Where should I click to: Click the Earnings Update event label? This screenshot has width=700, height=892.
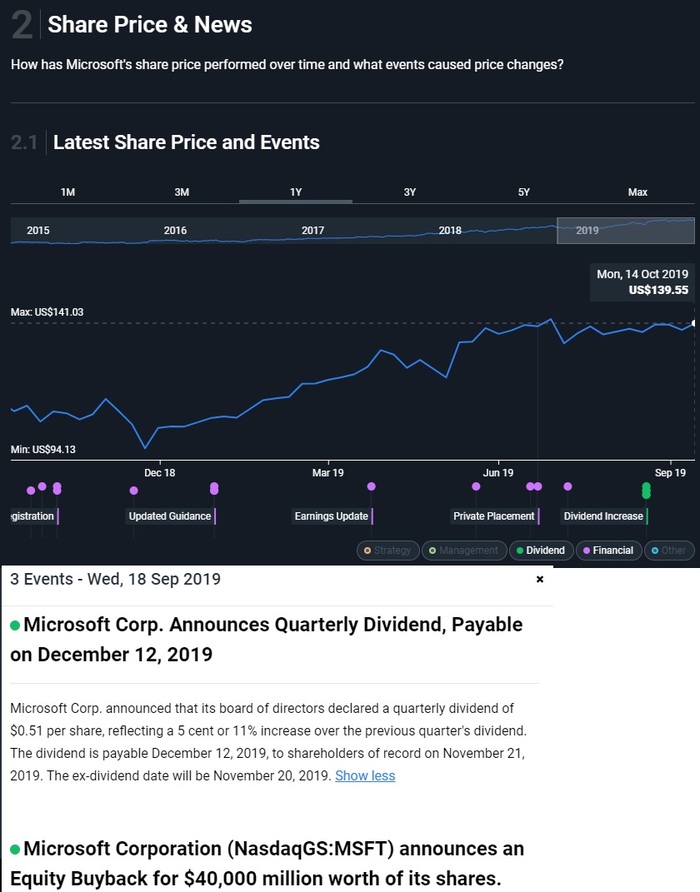point(331,516)
